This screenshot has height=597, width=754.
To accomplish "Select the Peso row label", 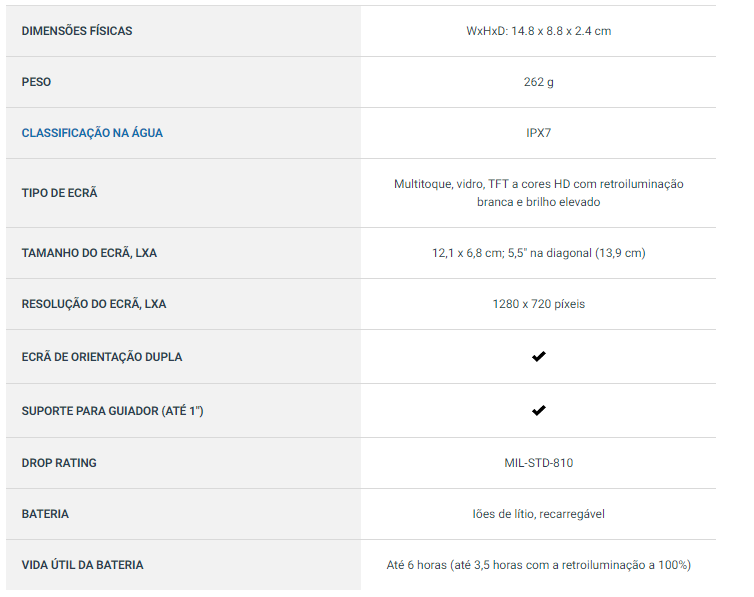I will [x=36, y=82].
